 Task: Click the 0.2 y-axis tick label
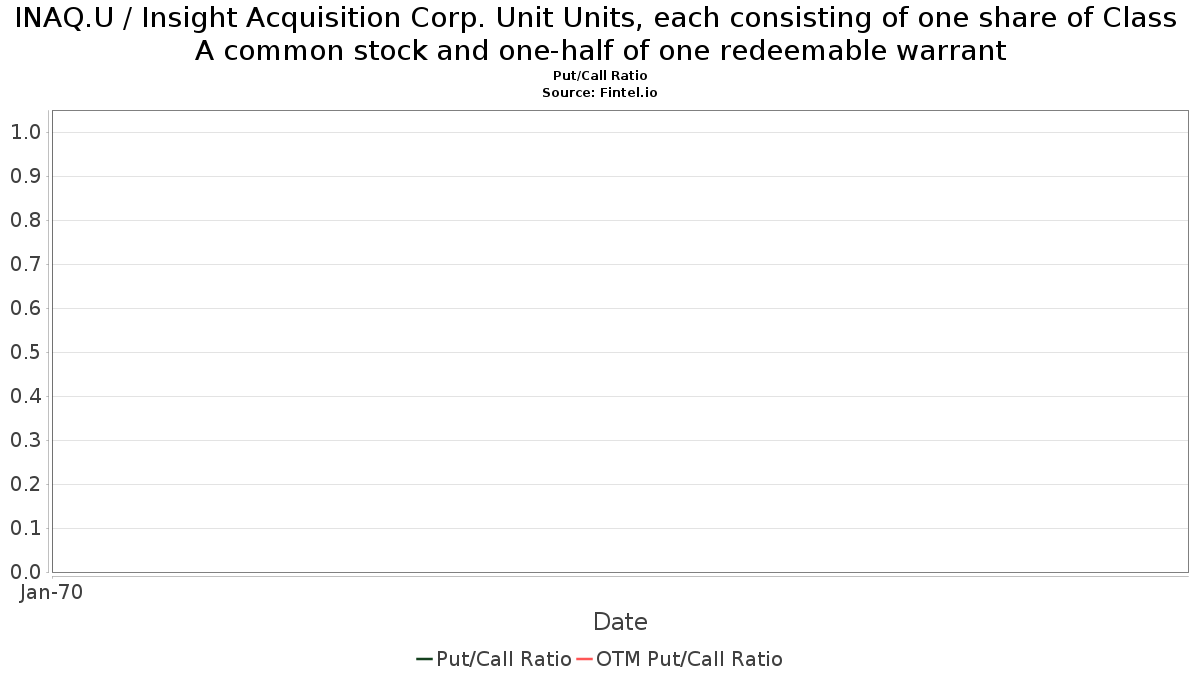(26, 484)
